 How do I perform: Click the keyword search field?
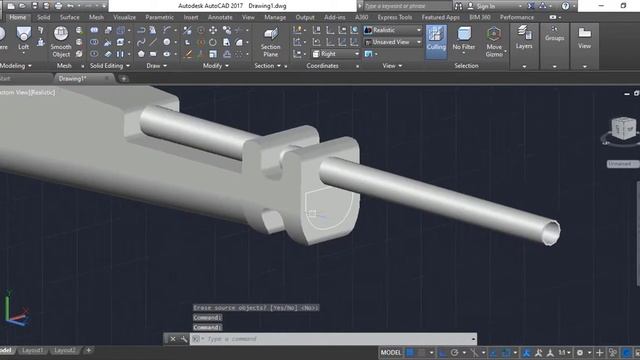point(407,6)
